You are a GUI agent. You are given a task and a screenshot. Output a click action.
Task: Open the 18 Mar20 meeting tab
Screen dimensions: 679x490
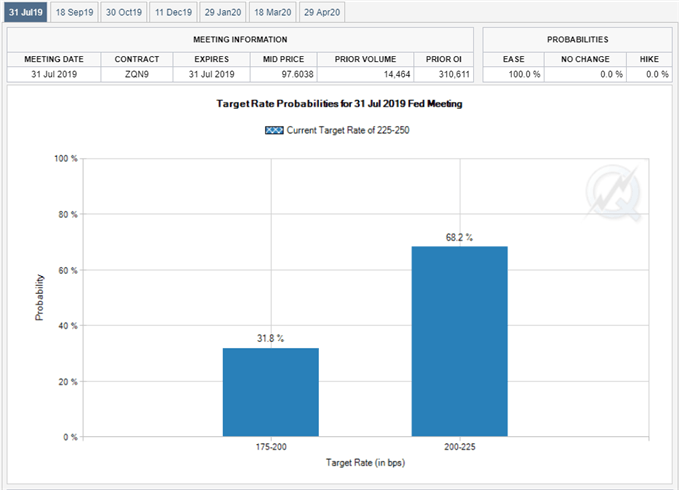pyautogui.click(x=273, y=12)
